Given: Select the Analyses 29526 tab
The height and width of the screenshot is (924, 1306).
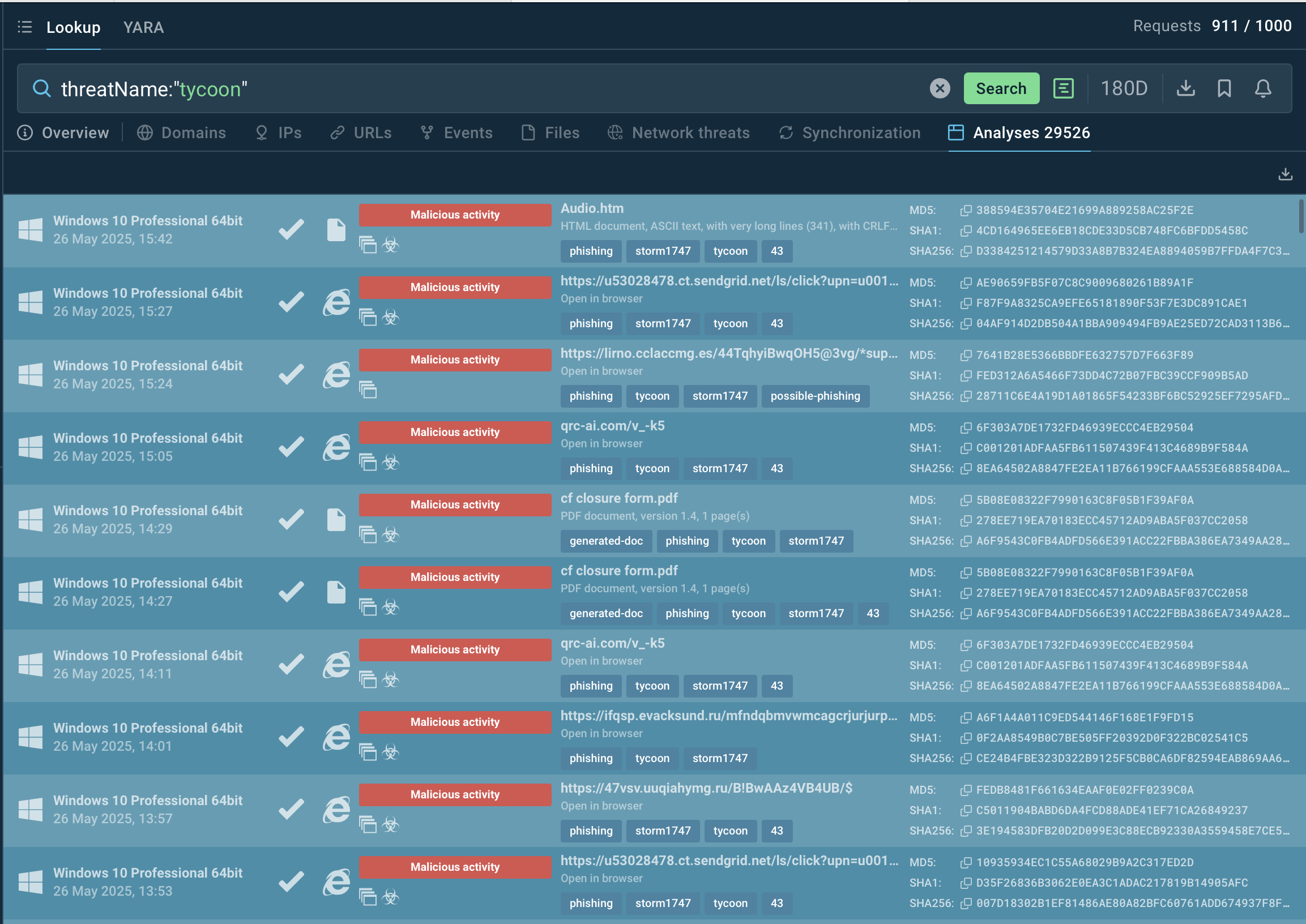Looking at the screenshot, I should 1019,132.
